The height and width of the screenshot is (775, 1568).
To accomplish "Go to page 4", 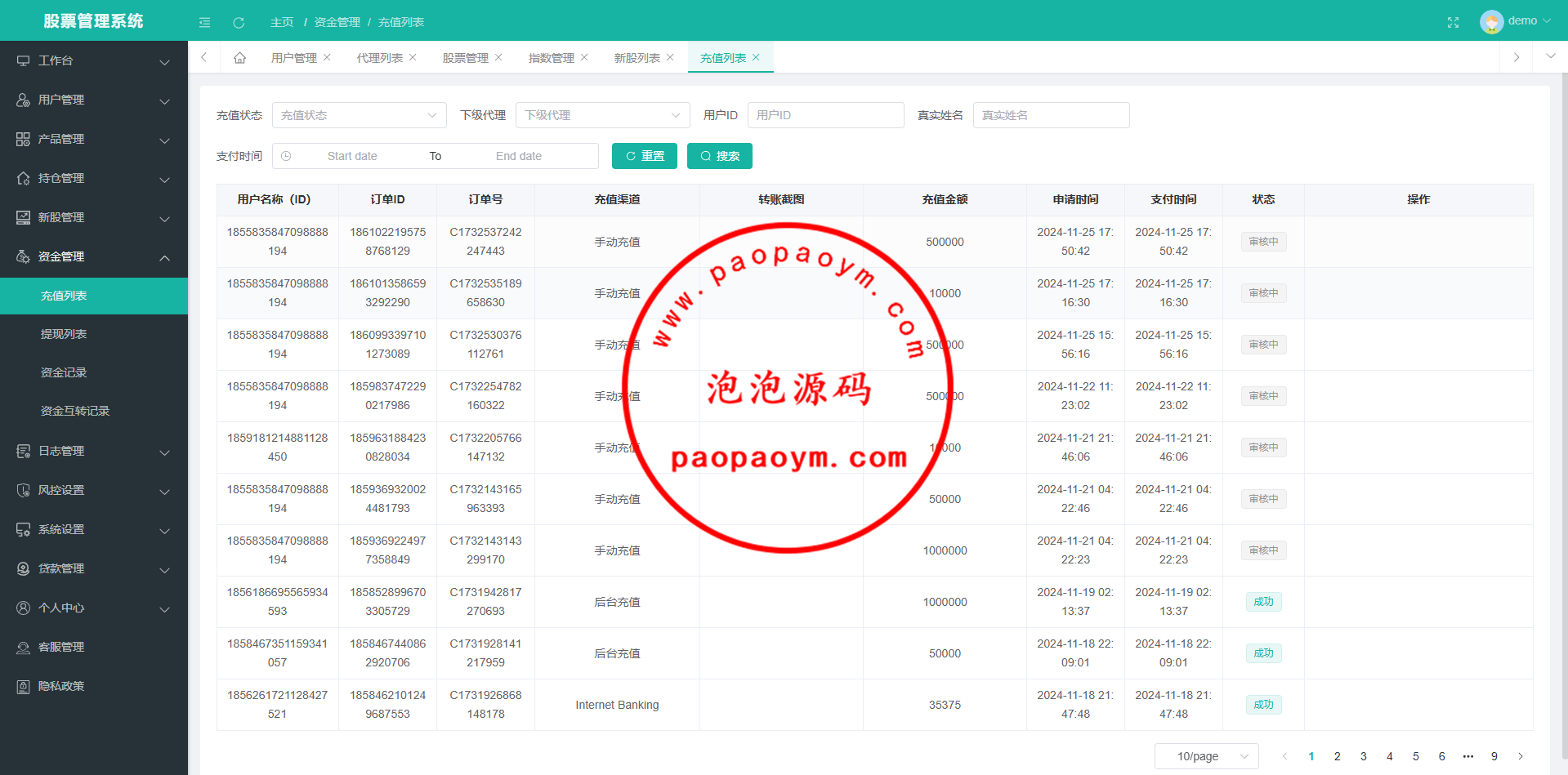I will pos(1390,756).
